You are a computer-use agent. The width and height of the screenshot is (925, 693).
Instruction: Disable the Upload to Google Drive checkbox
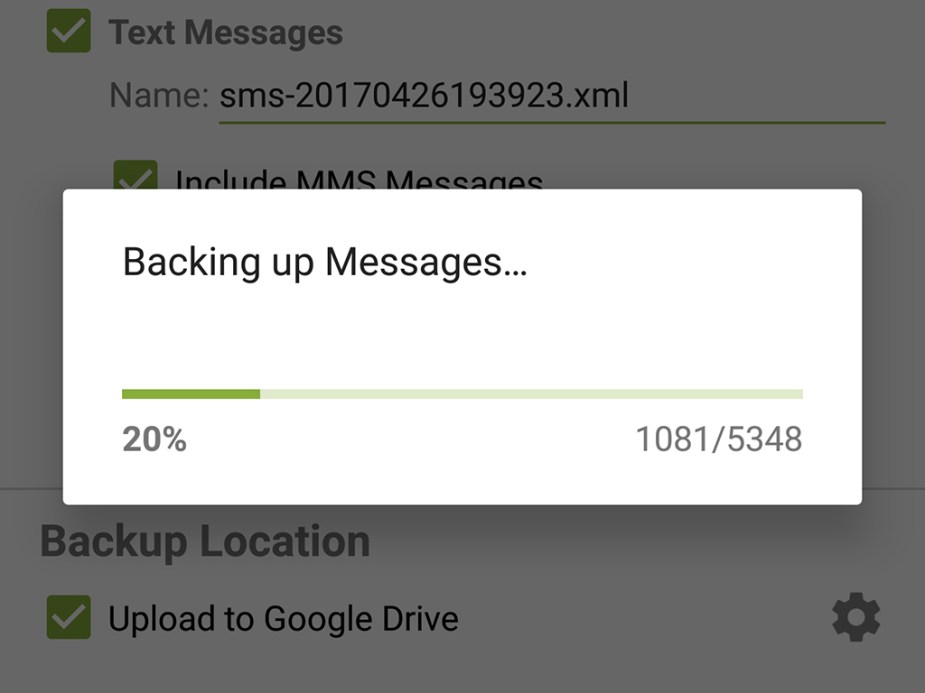(x=68, y=617)
